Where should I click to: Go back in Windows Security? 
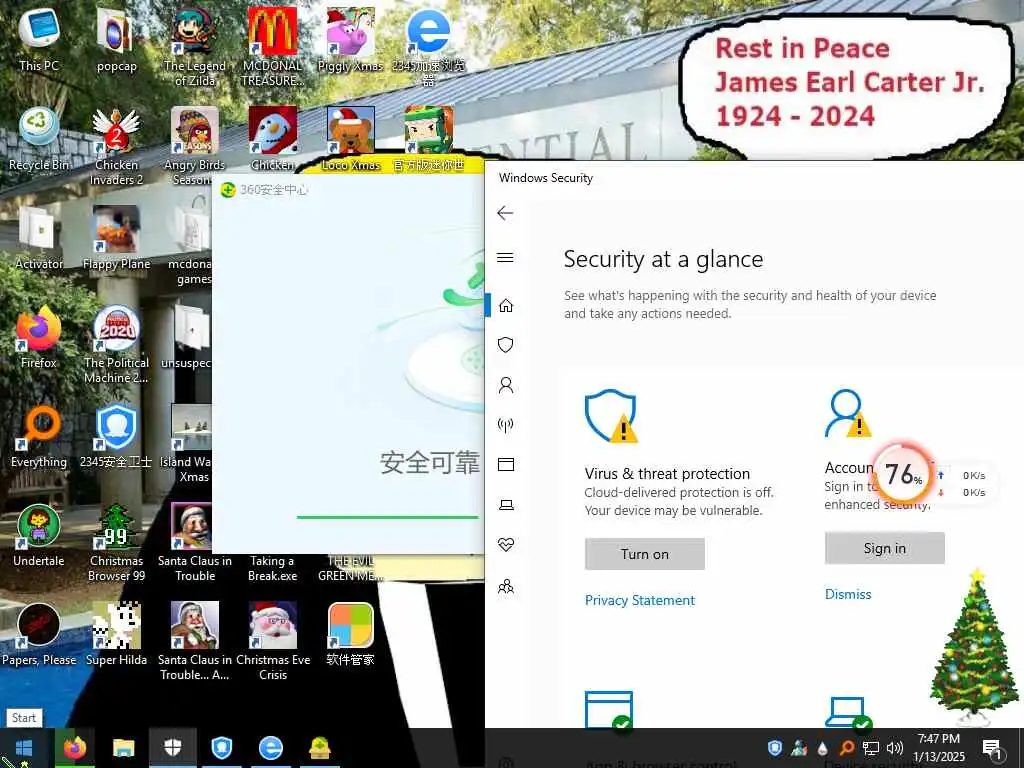point(505,213)
